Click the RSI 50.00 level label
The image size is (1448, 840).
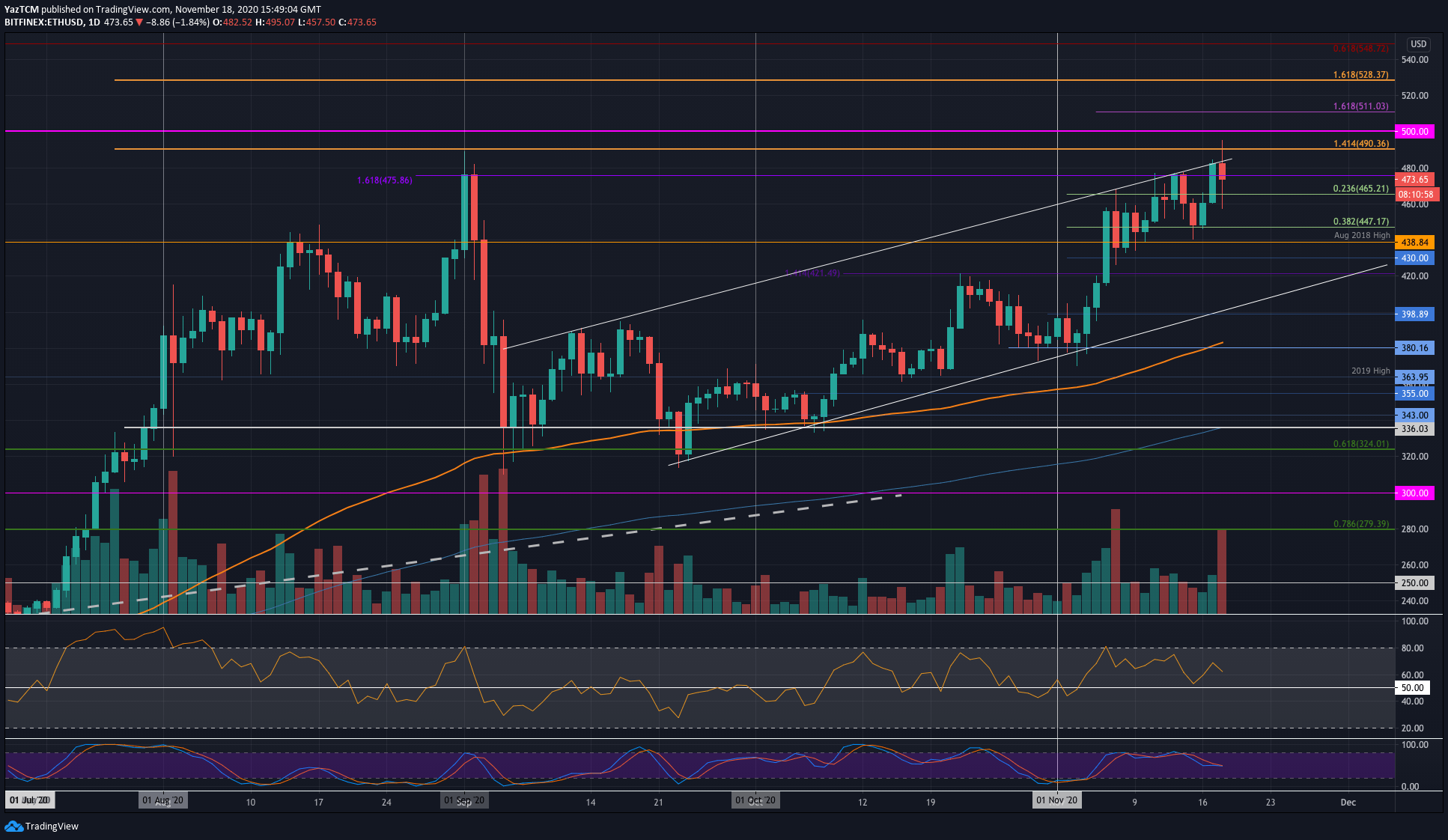coord(1413,688)
